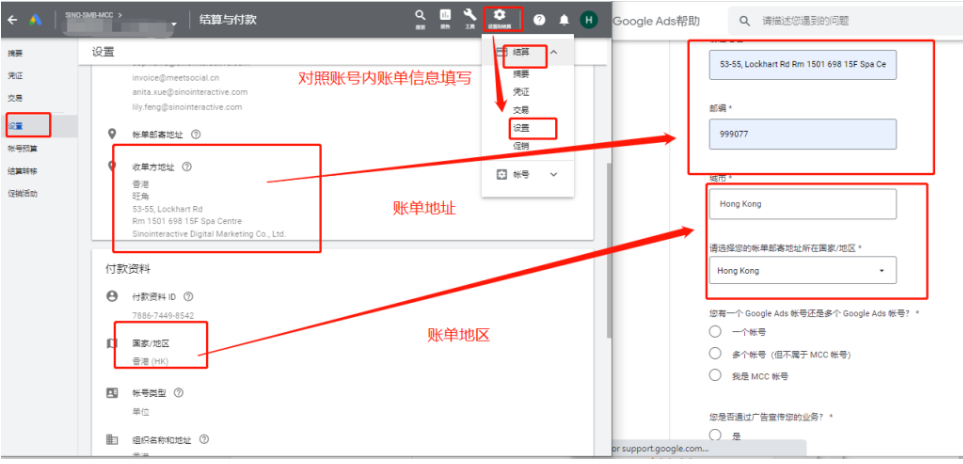Image resolution: width=963 pixels, height=464 pixels.
Task: Click the settings panel vertical scrollbar
Action: click(609, 250)
